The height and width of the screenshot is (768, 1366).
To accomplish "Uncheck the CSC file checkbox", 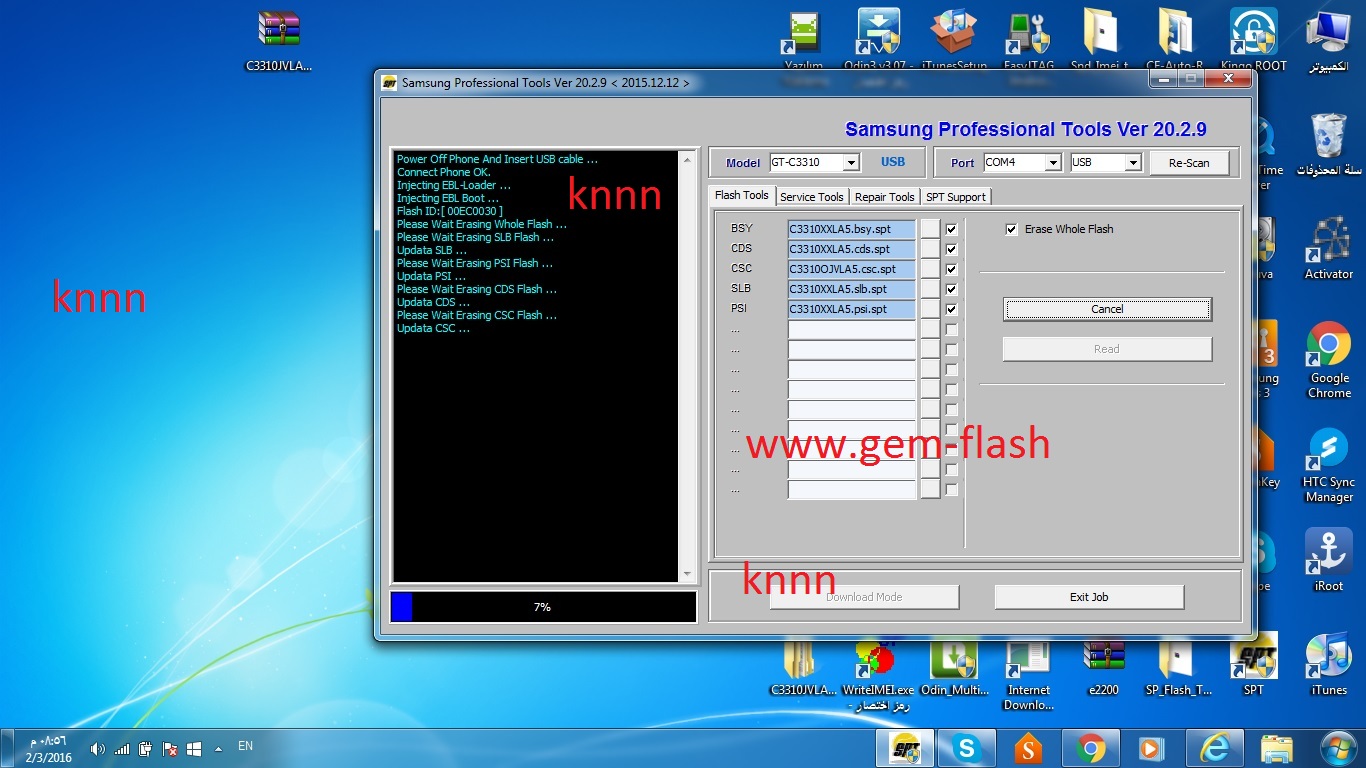I will click(x=951, y=269).
